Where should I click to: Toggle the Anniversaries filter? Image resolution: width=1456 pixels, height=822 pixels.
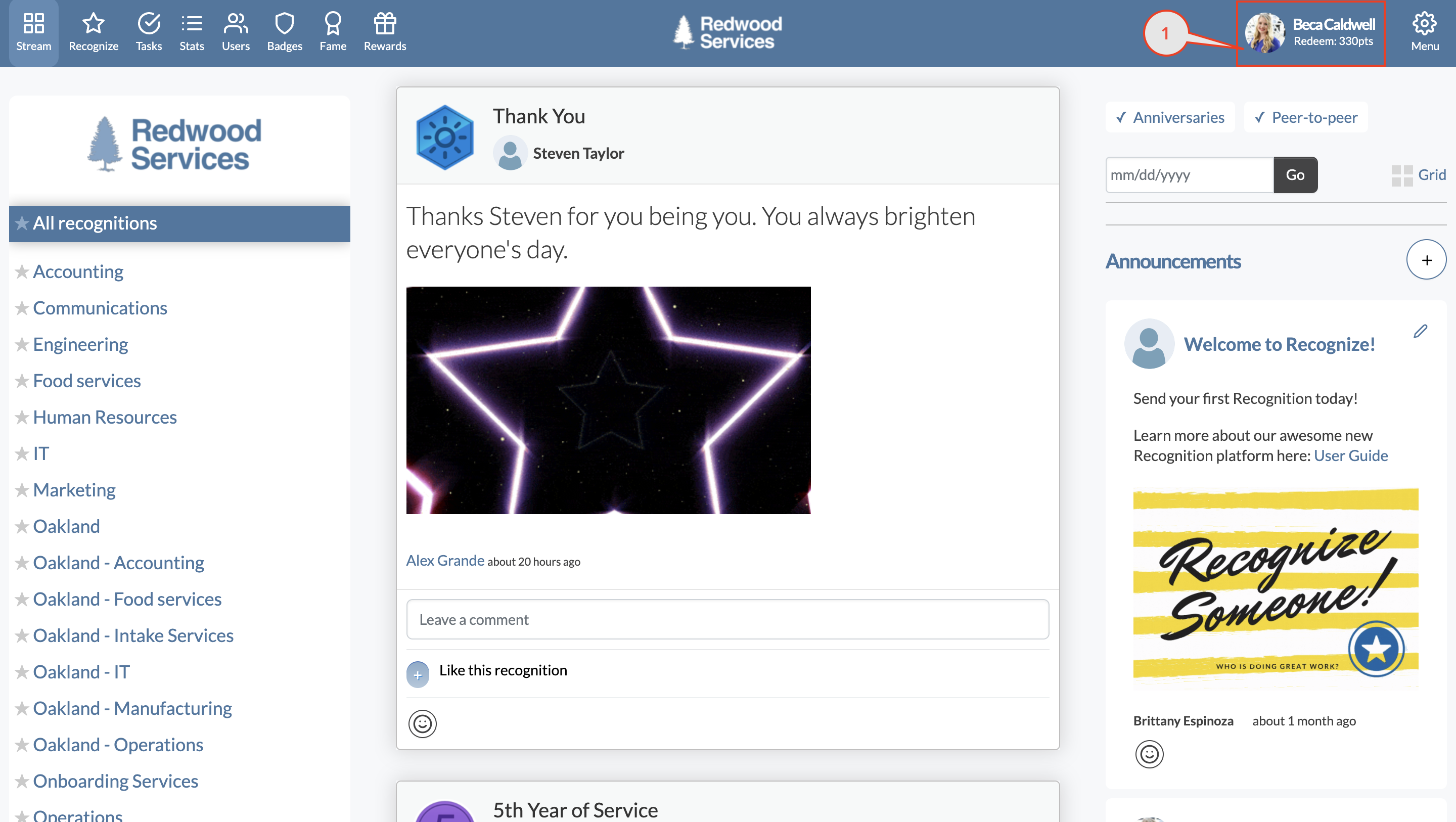tap(1170, 117)
